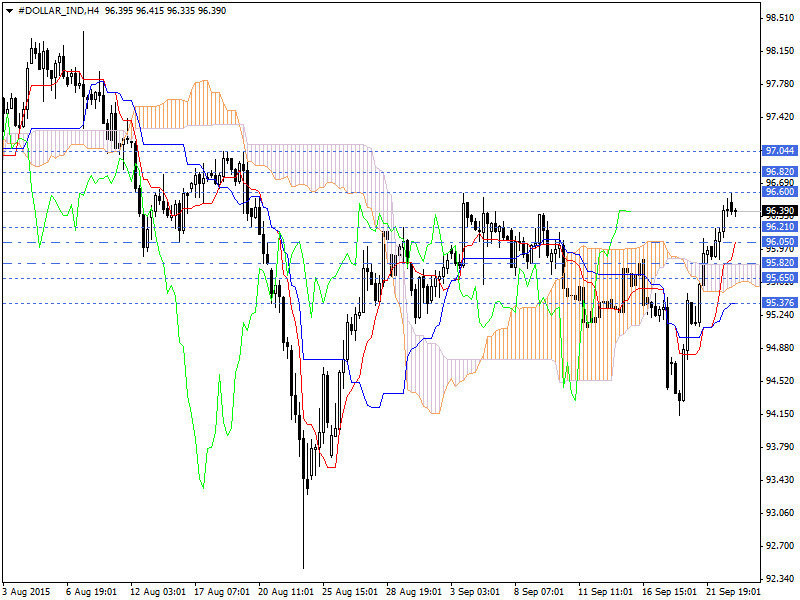This screenshot has width=800, height=600.
Task: Click the 21 Sep 19:01 time label
Action: 733,591
